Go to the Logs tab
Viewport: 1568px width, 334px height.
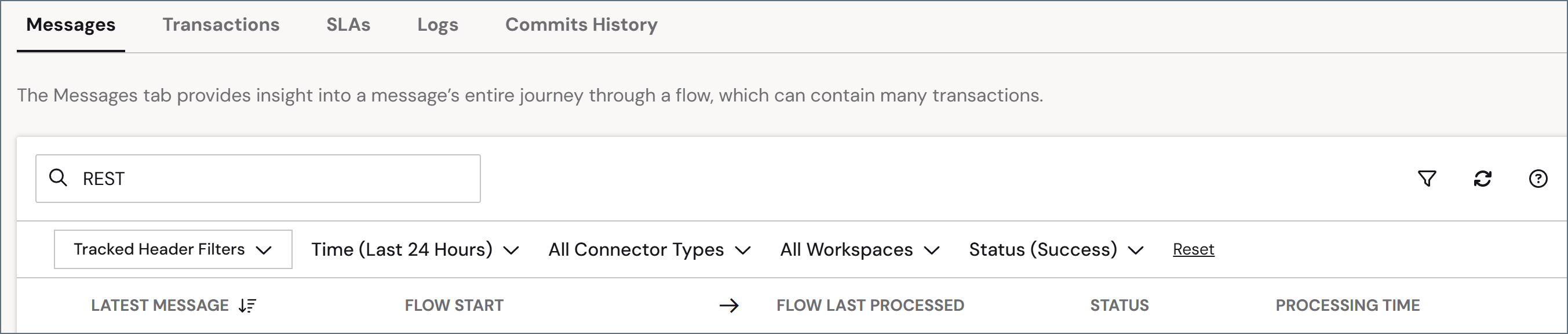[x=437, y=24]
